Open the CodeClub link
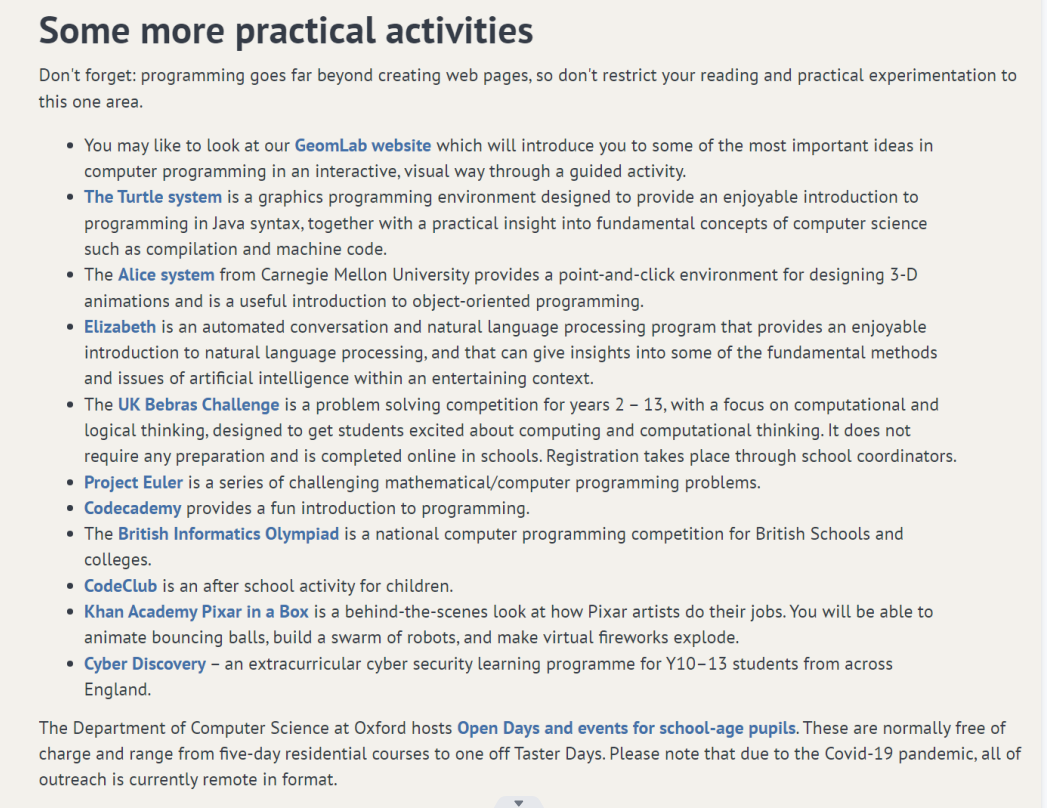The image size is (1047, 808). (x=120, y=586)
